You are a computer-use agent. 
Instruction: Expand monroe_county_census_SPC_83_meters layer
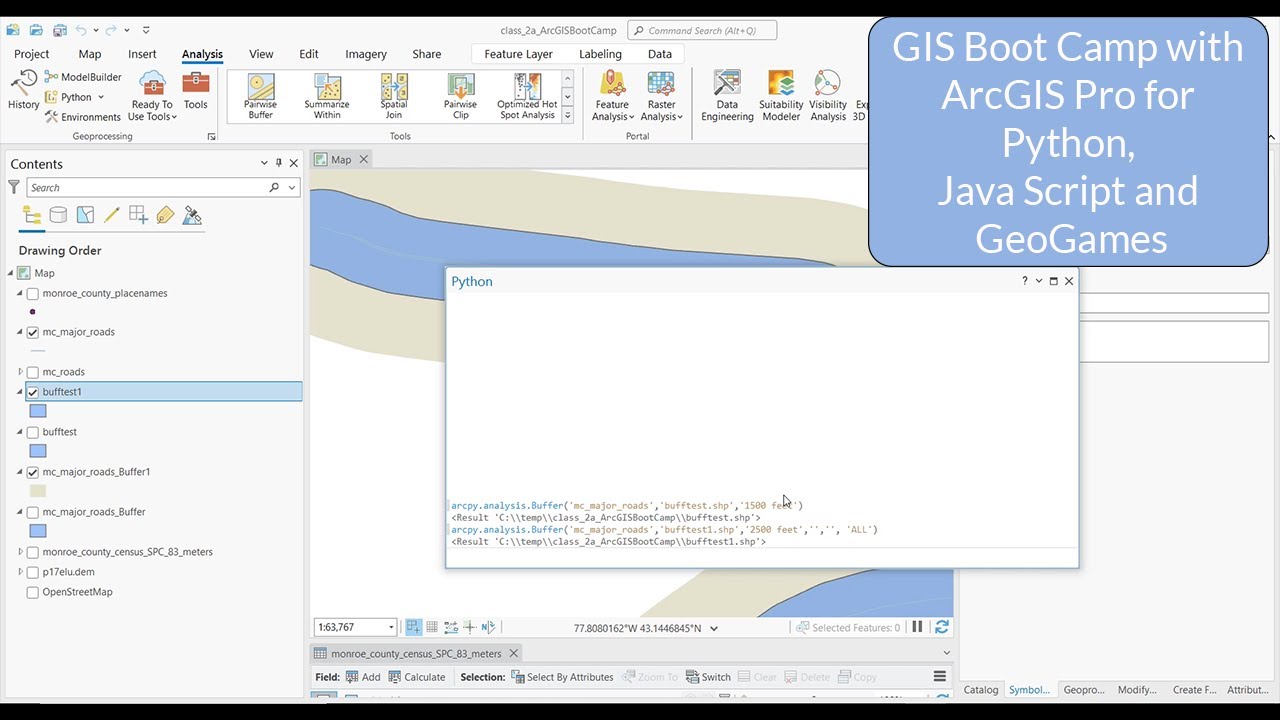[x=20, y=552]
